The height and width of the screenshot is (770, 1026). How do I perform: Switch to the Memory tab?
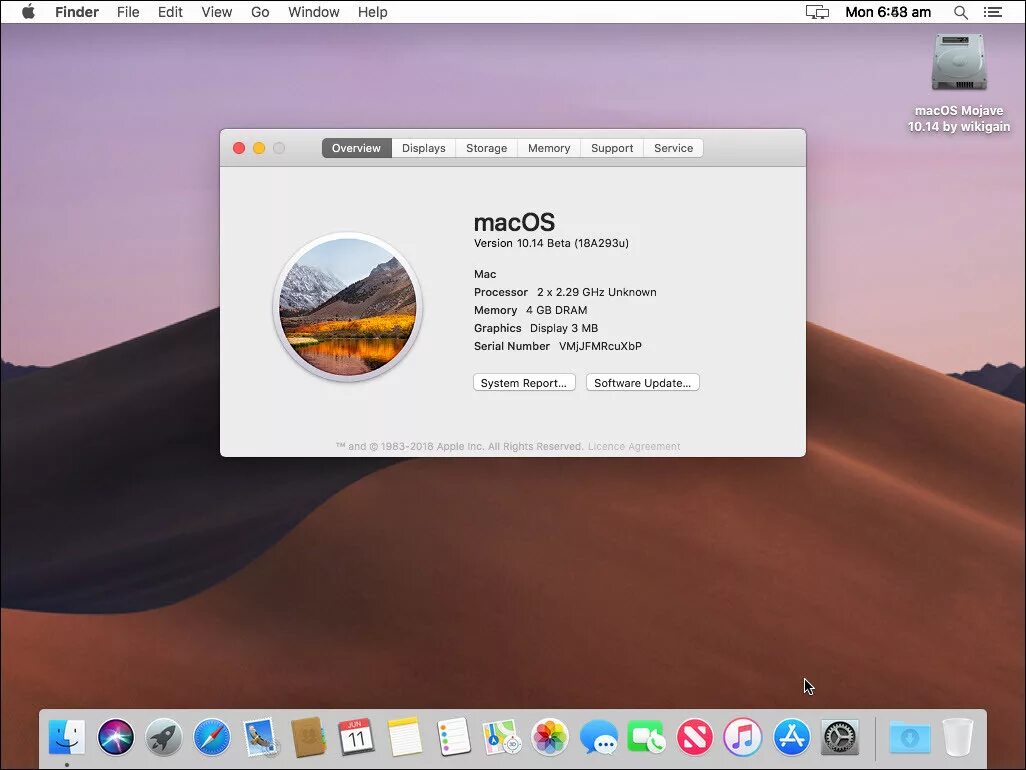click(549, 148)
